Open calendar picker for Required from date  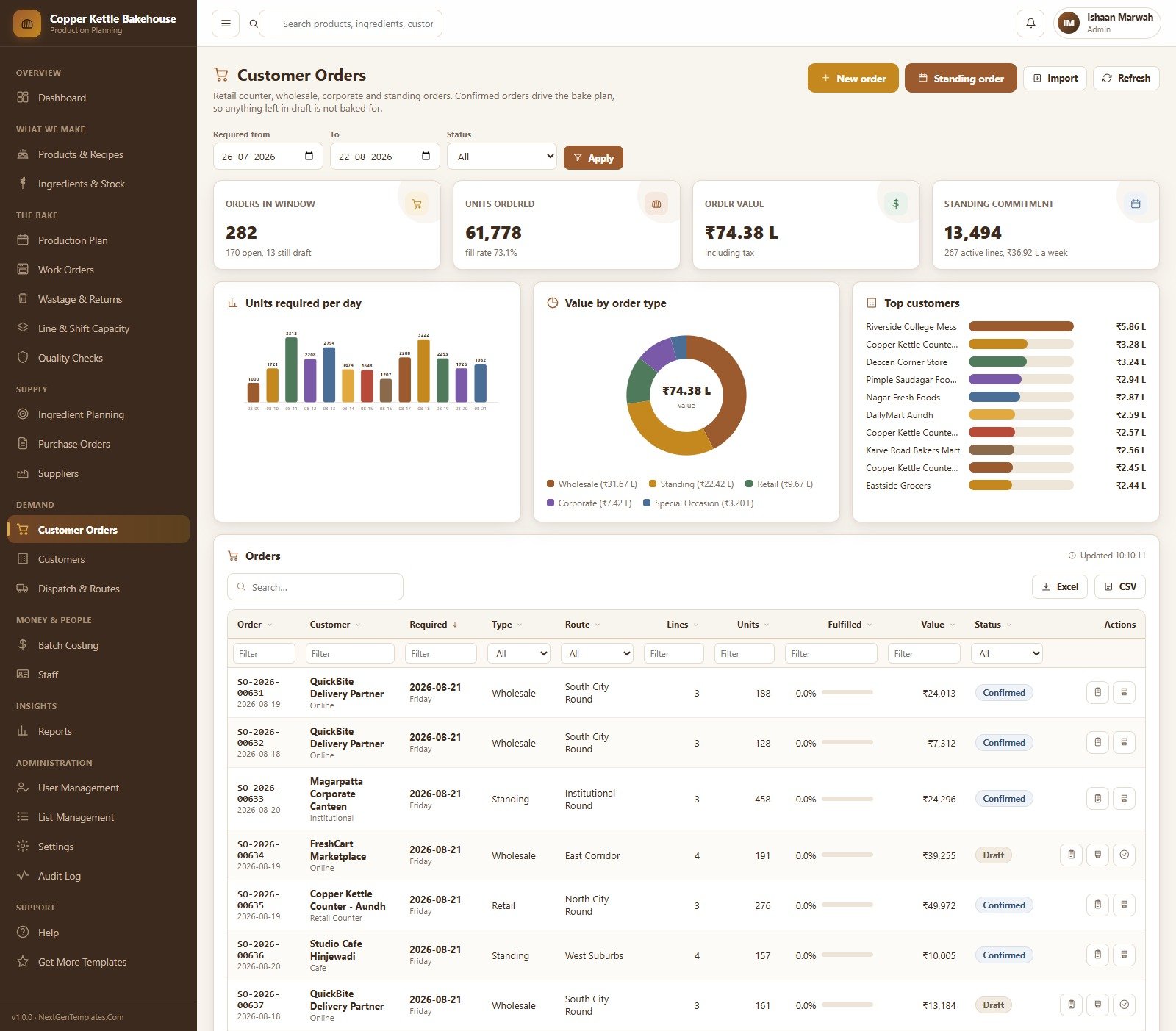309,157
